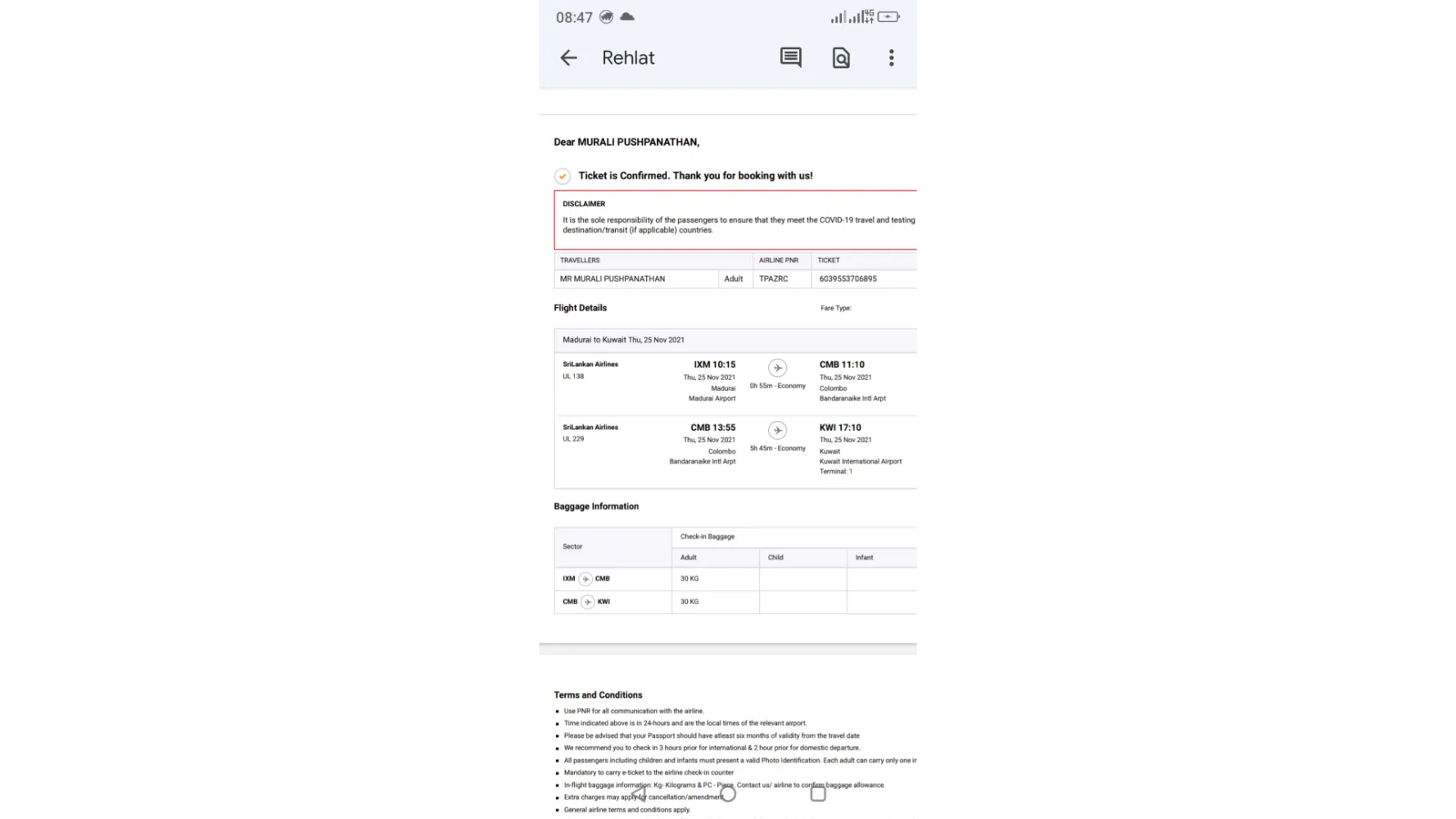
Task: Click plane icon in UL 138 flight row
Action: (x=777, y=368)
